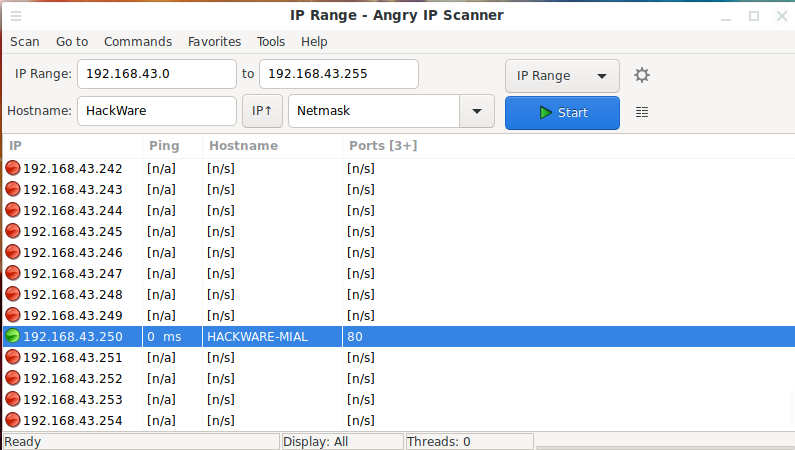Image resolution: width=795 pixels, height=450 pixels.
Task: Click the ending IP address field
Action: point(338,75)
